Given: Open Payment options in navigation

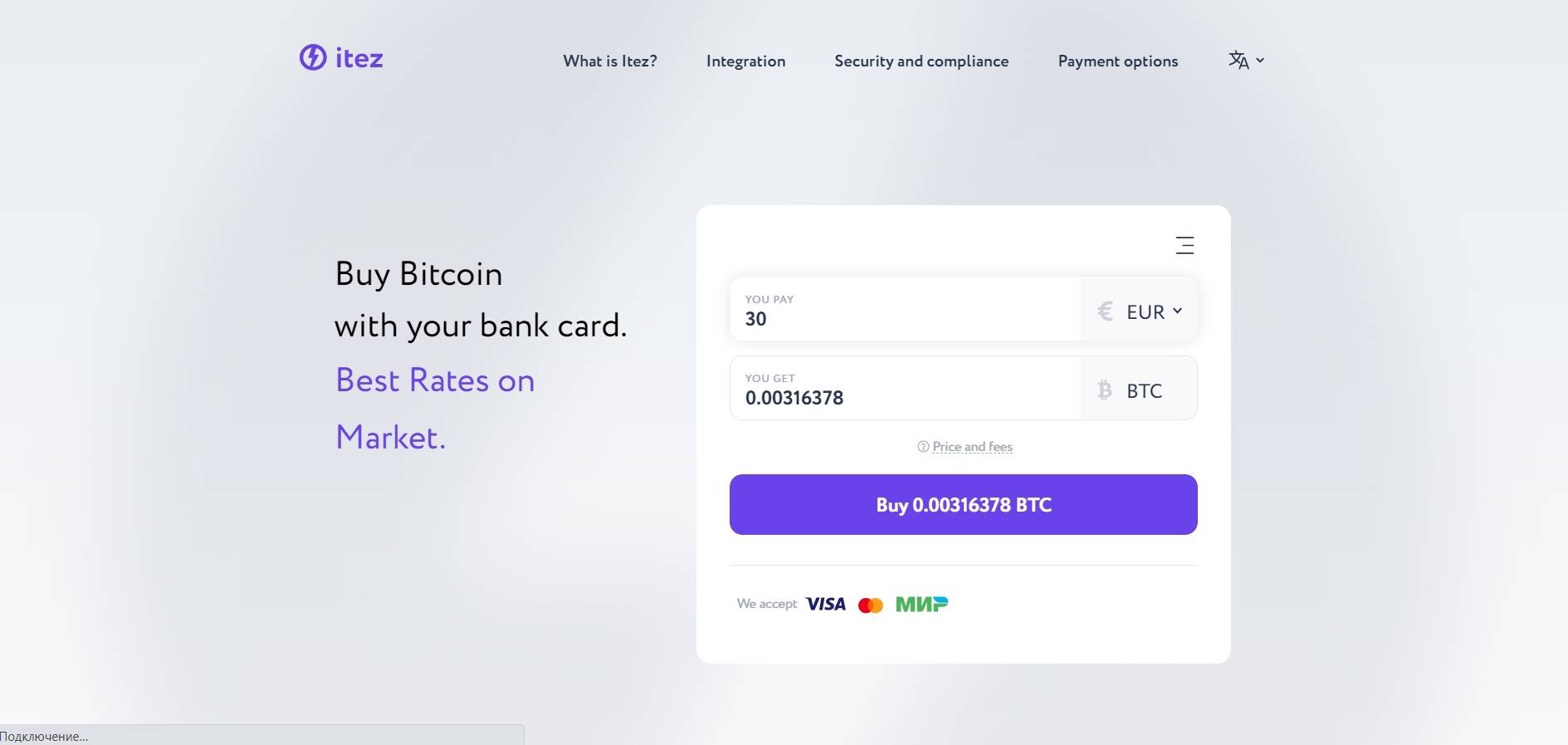Looking at the screenshot, I should [1118, 61].
